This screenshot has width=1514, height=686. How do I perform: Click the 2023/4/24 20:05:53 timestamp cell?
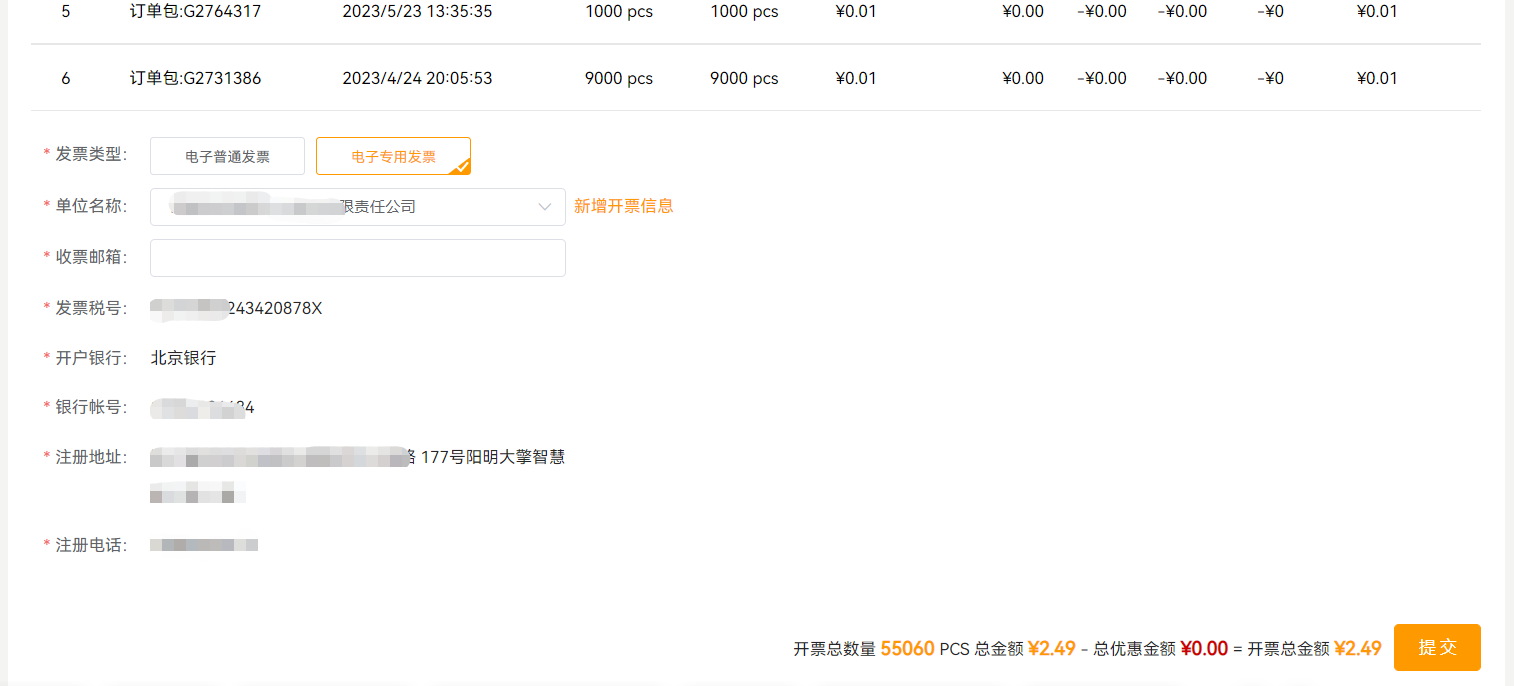[417, 78]
